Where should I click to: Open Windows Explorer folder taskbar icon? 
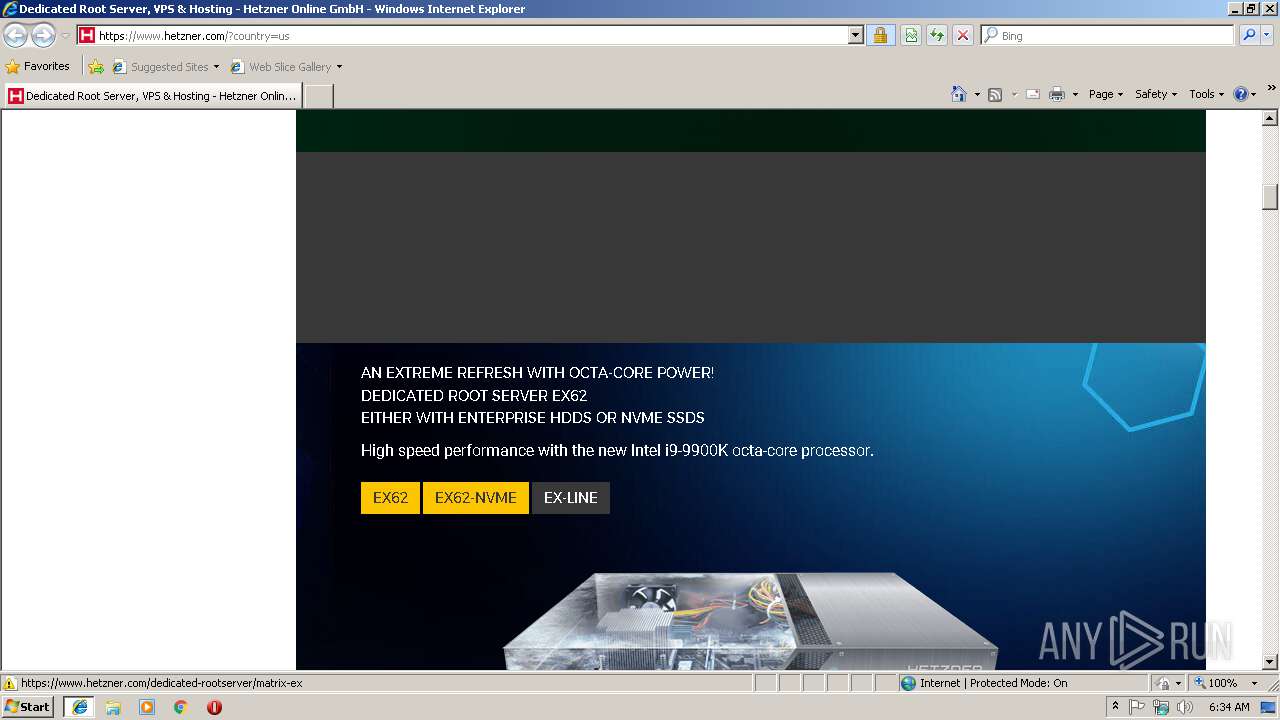[x=113, y=707]
